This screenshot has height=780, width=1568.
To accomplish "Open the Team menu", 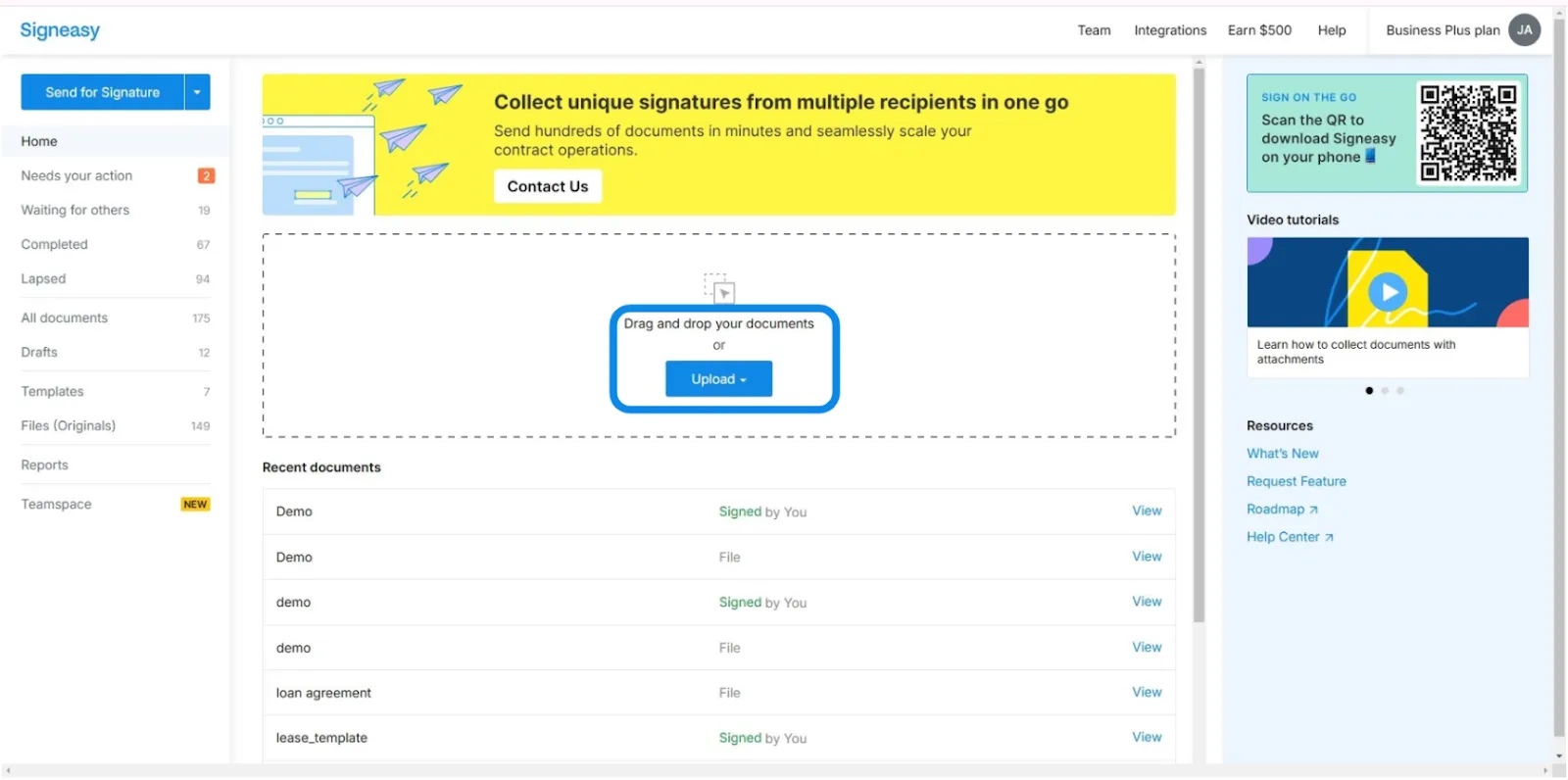I will [1094, 30].
